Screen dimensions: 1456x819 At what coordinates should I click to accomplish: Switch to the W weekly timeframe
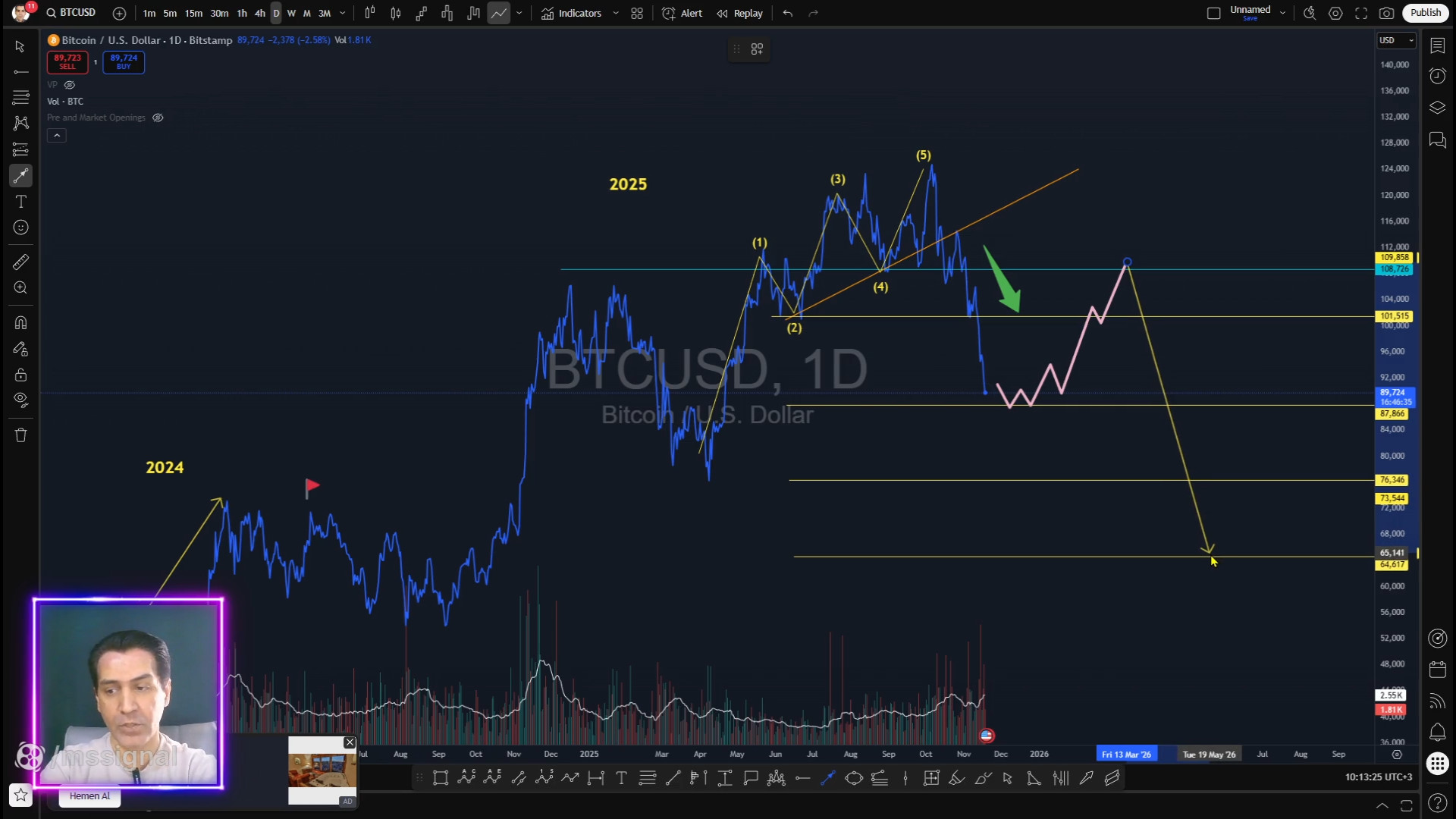point(291,13)
